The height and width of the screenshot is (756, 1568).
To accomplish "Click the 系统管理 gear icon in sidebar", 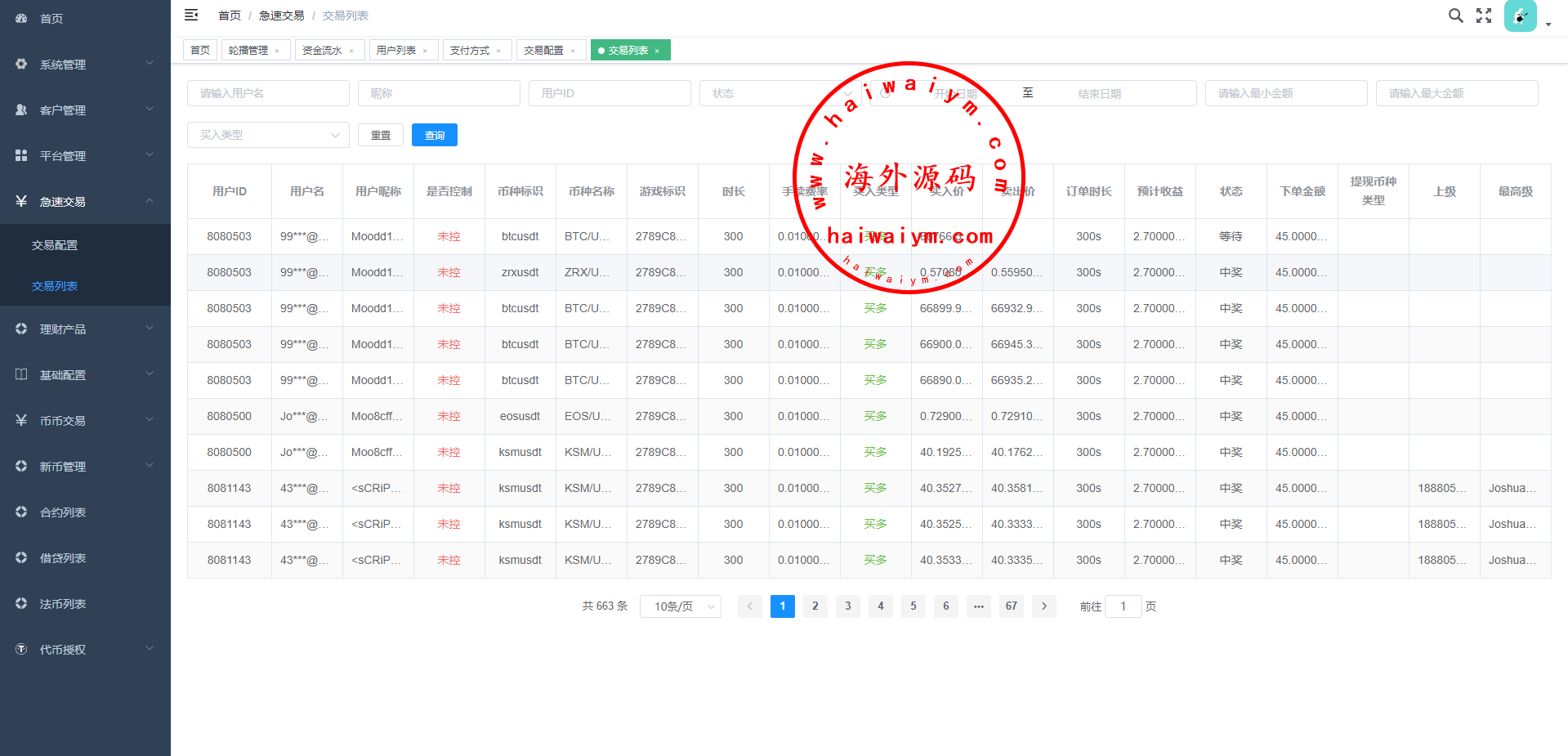I will point(22,64).
